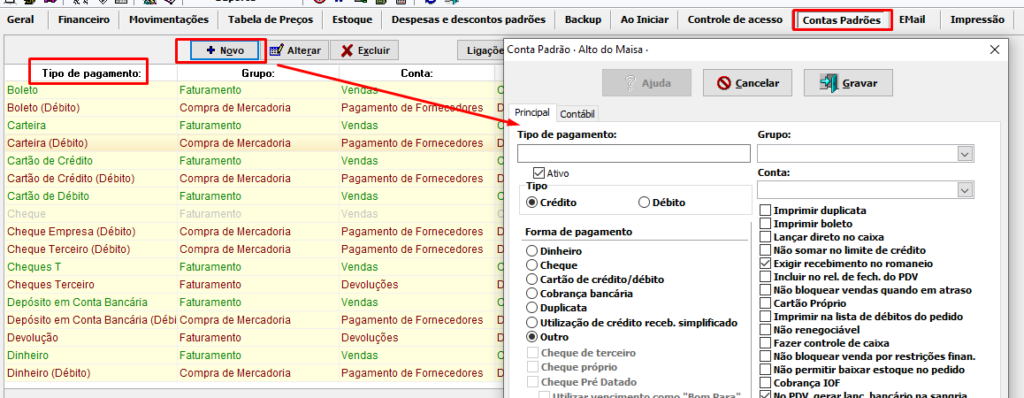Focus the Tipo de pagamento text field

coord(633,154)
